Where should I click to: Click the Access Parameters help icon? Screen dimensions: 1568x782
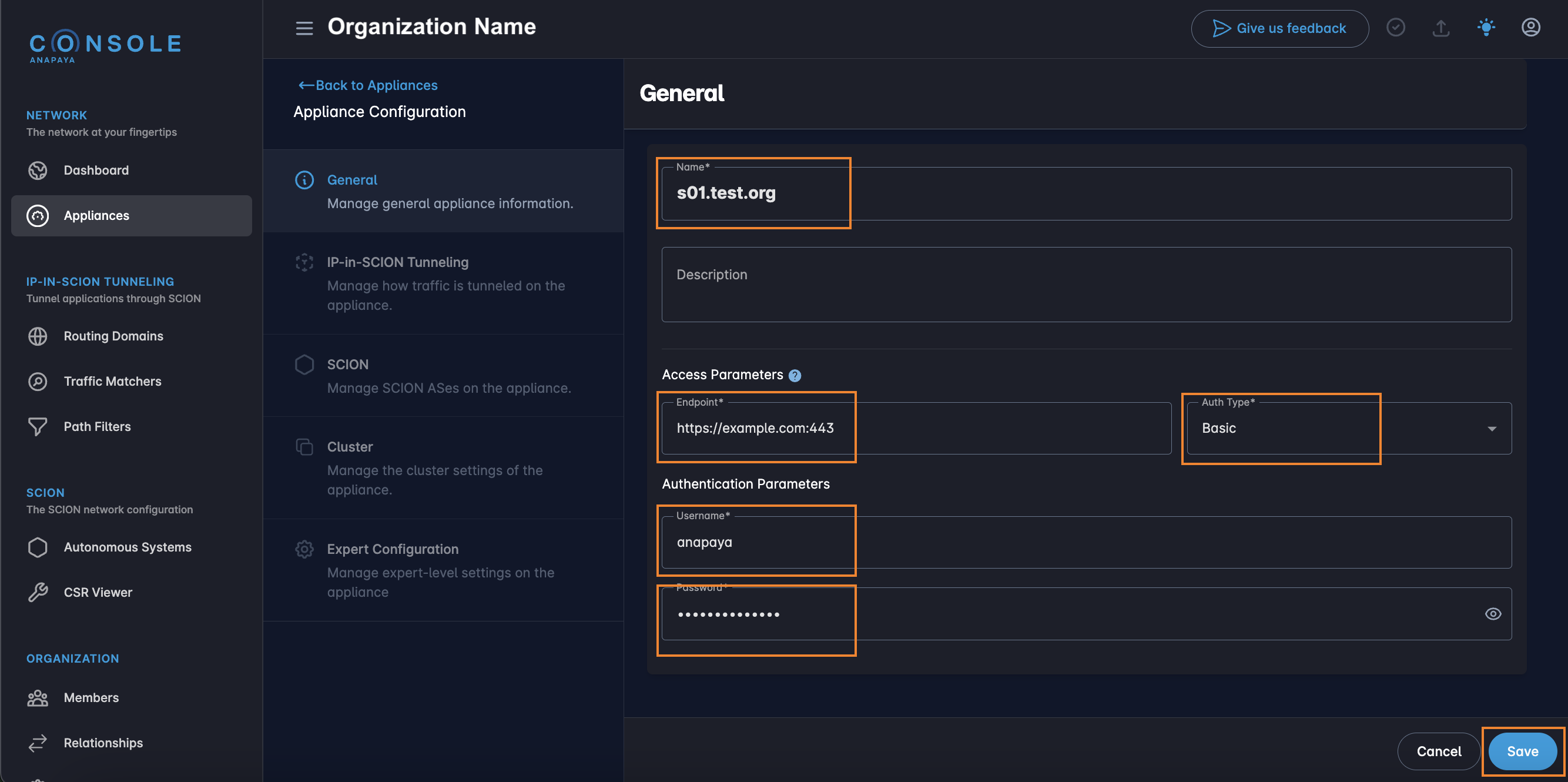pyautogui.click(x=795, y=375)
